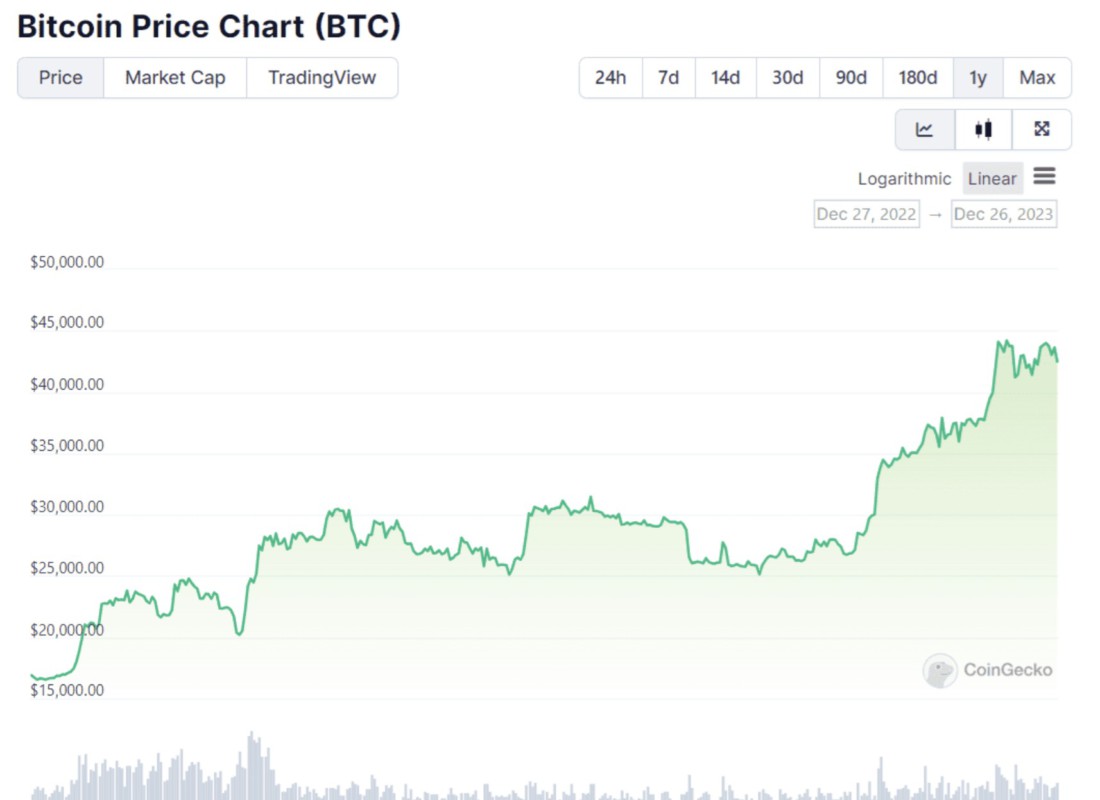
Task: Select the Price tab
Action: click(x=60, y=77)
